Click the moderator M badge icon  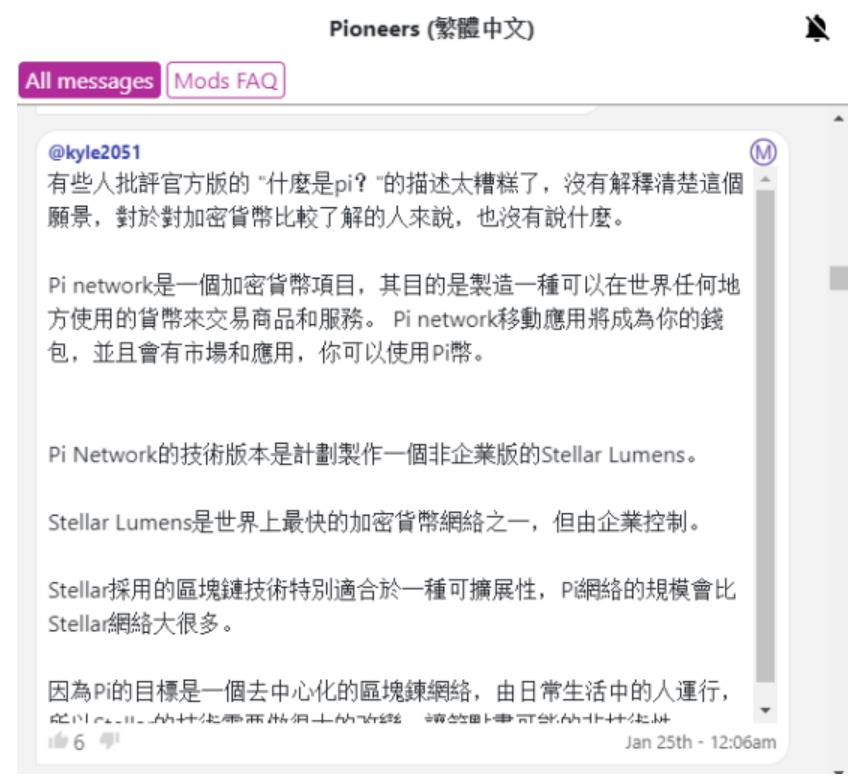point(763,152)
